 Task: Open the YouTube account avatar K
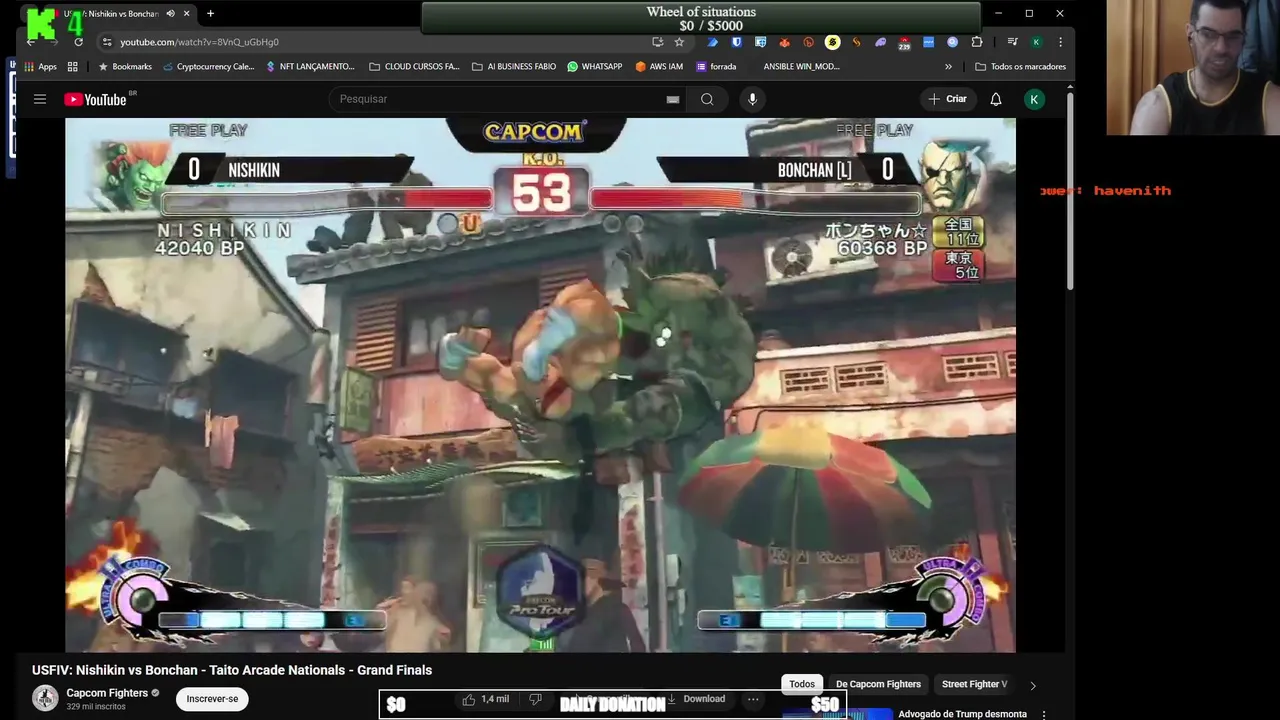pyautogui.click(x=1035, y=99)
